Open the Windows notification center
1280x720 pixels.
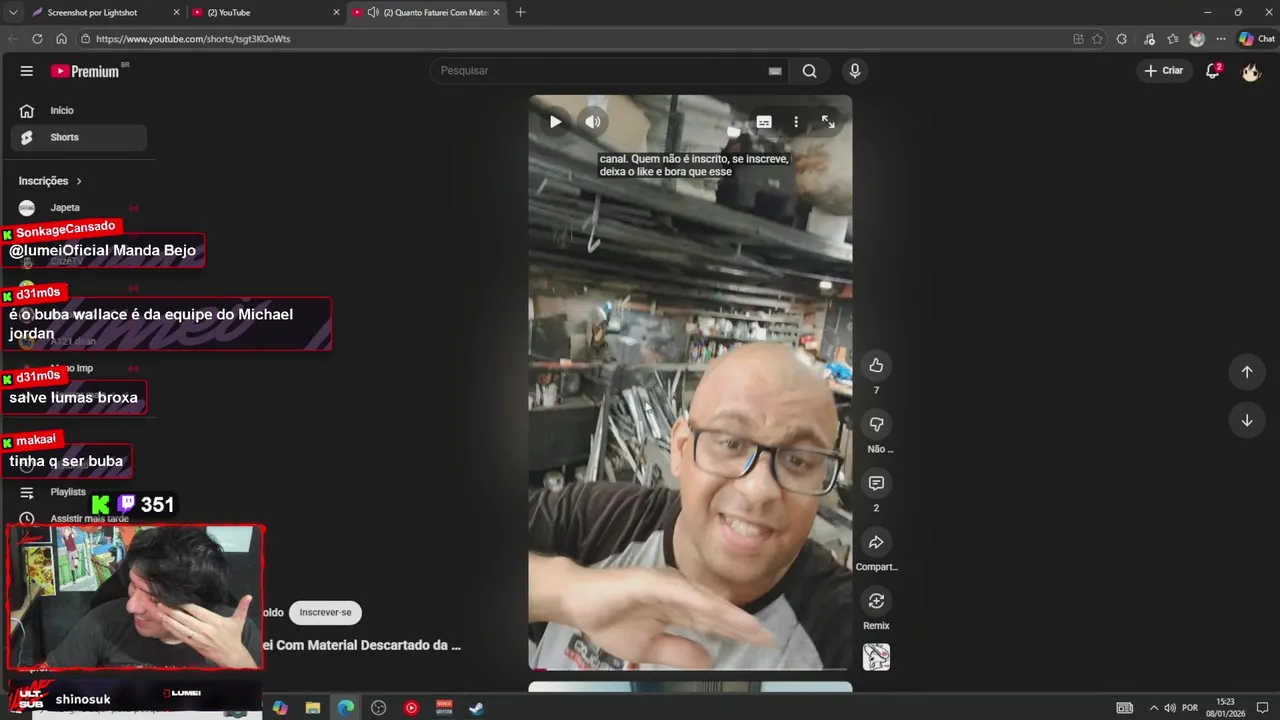(x=1263, y=708)
